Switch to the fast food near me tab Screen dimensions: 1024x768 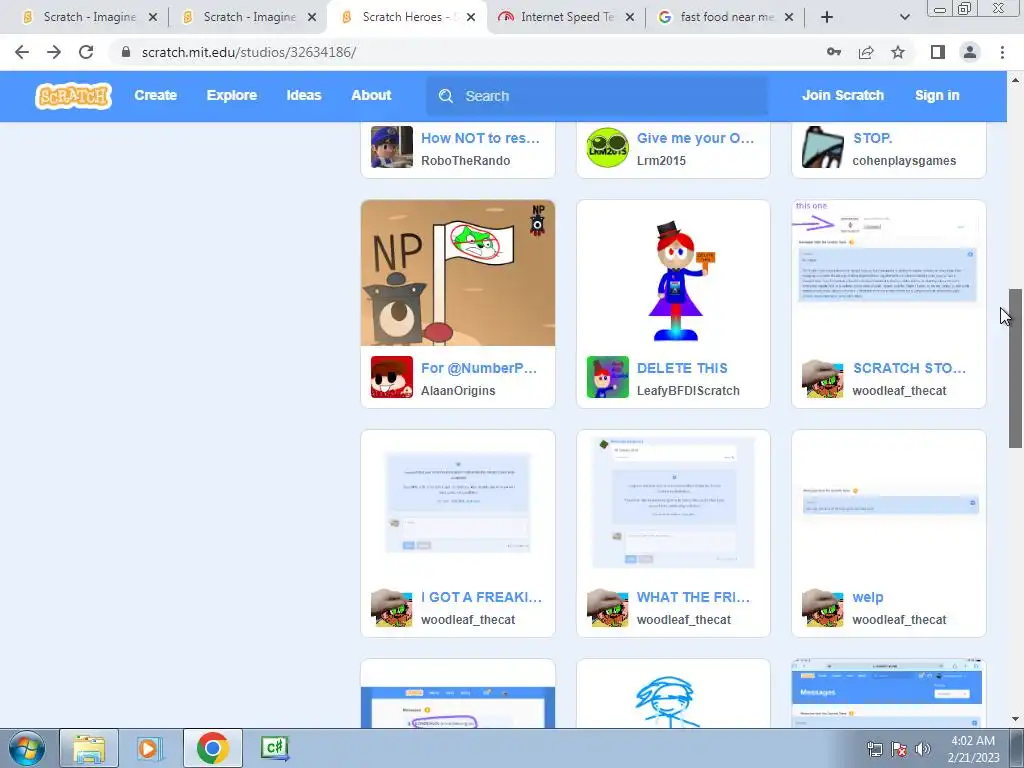(x=726, y=17)
